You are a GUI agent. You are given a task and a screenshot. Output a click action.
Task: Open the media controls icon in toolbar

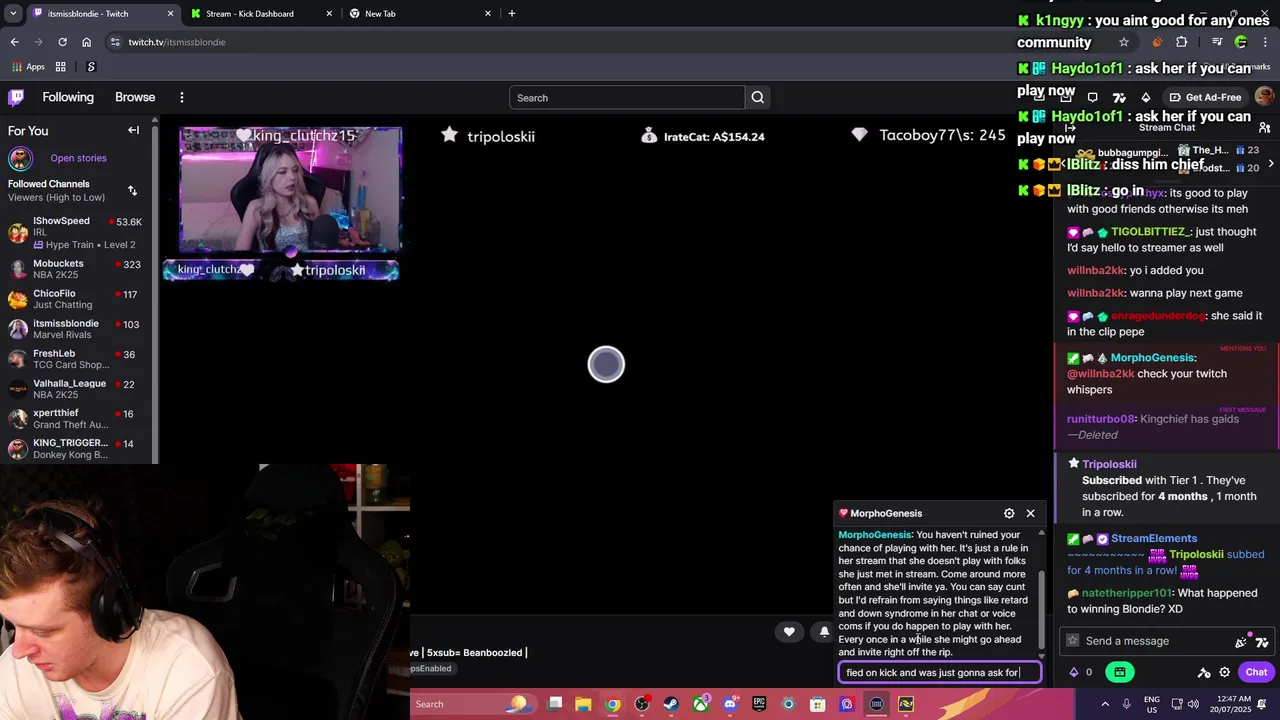pyautogui.click(x=1217, y=42)
